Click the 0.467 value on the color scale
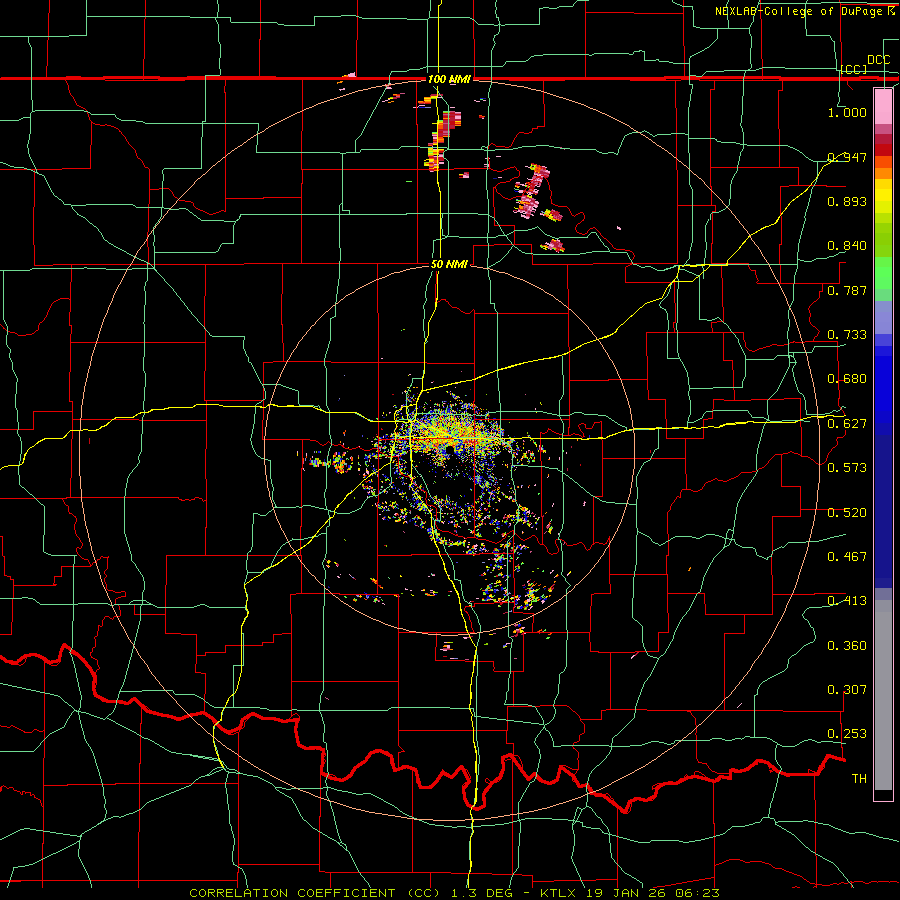The image size is (900, 900). tap(847, 557)
